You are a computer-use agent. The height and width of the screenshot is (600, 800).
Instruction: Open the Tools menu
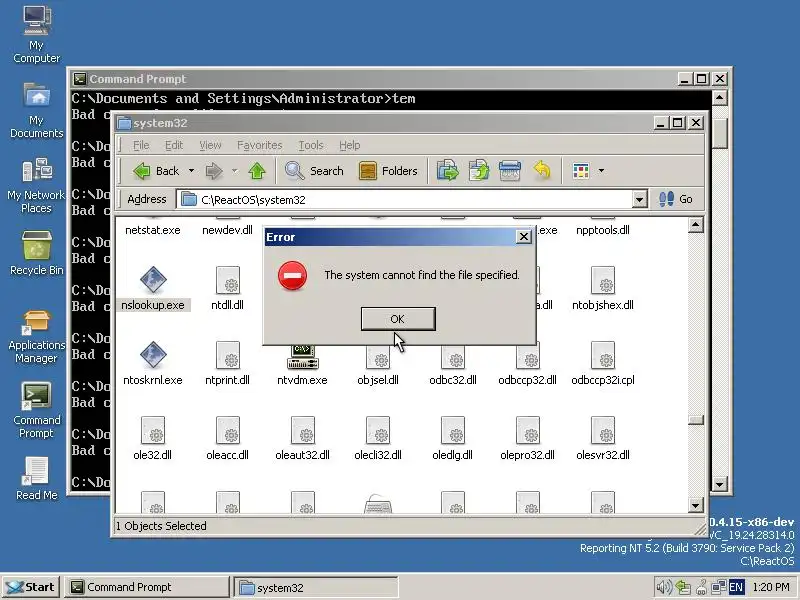[311, 145]
